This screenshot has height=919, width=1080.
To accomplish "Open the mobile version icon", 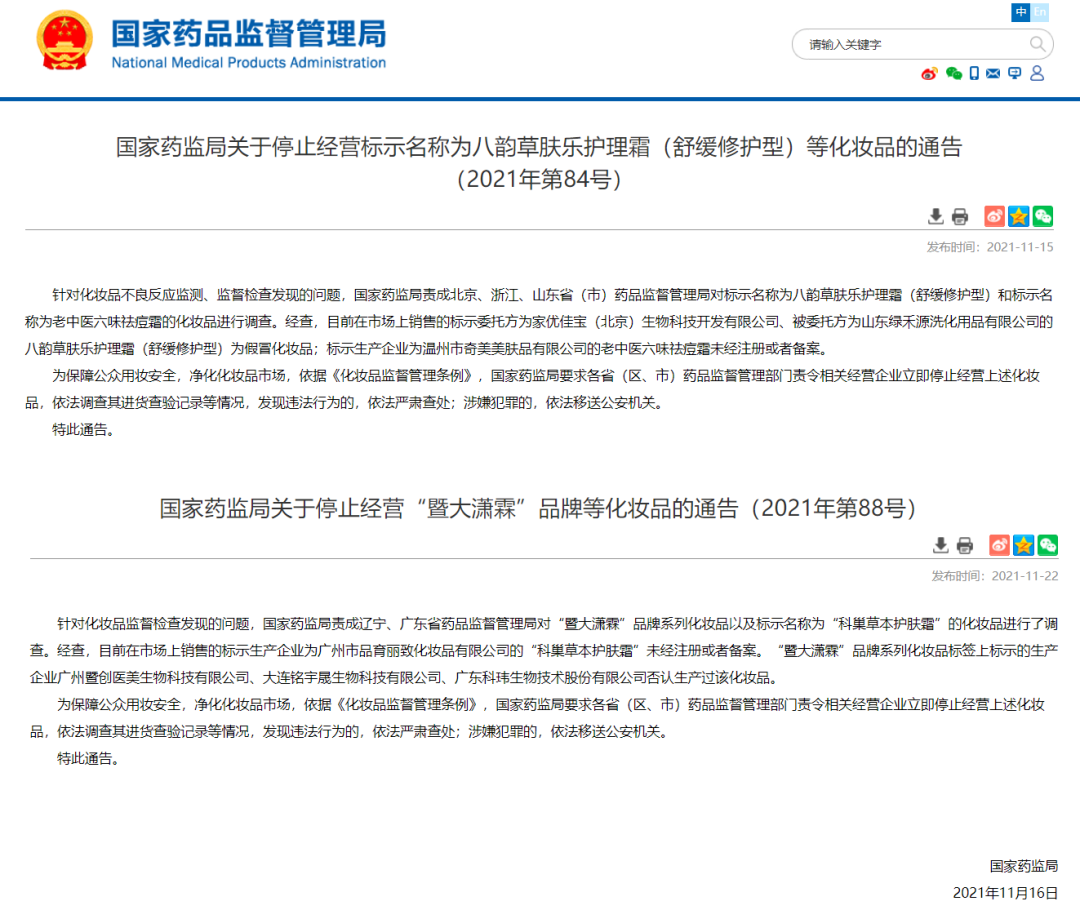I will tap(974, 73).
